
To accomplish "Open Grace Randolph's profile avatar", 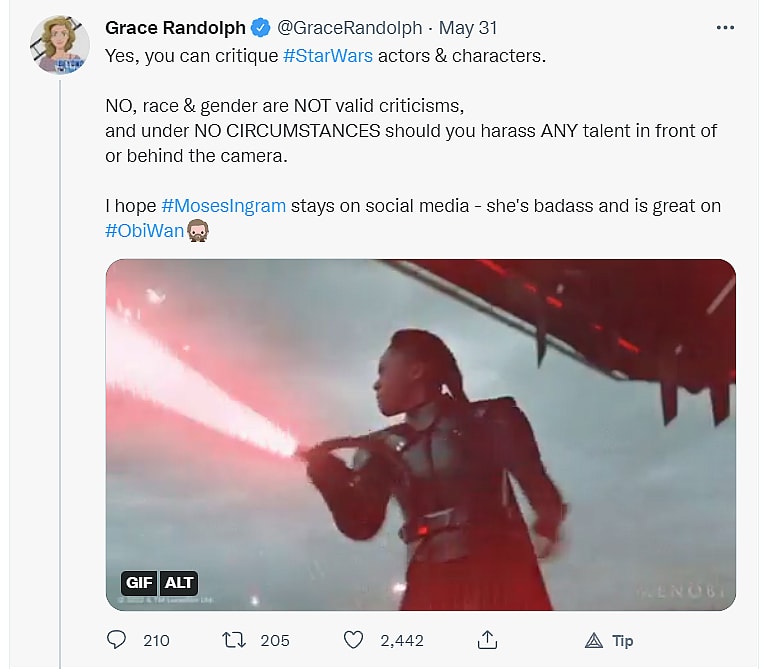I will (x=59, y=45).
